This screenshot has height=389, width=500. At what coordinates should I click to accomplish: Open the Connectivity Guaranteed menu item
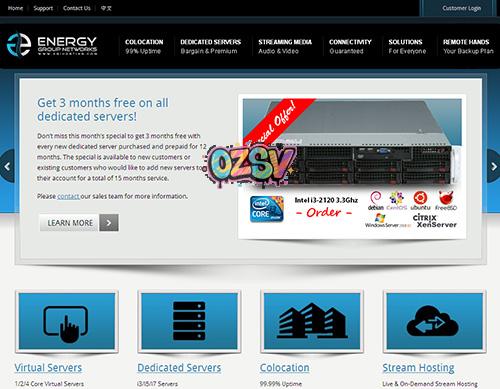coord(350,46)
